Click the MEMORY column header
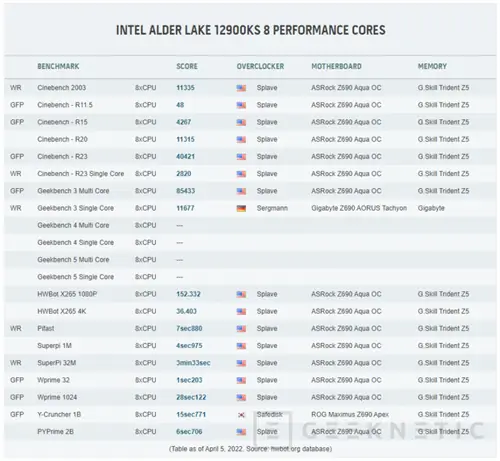The width and height of the screenshot is (500, 461). click(x=432, y=66)
